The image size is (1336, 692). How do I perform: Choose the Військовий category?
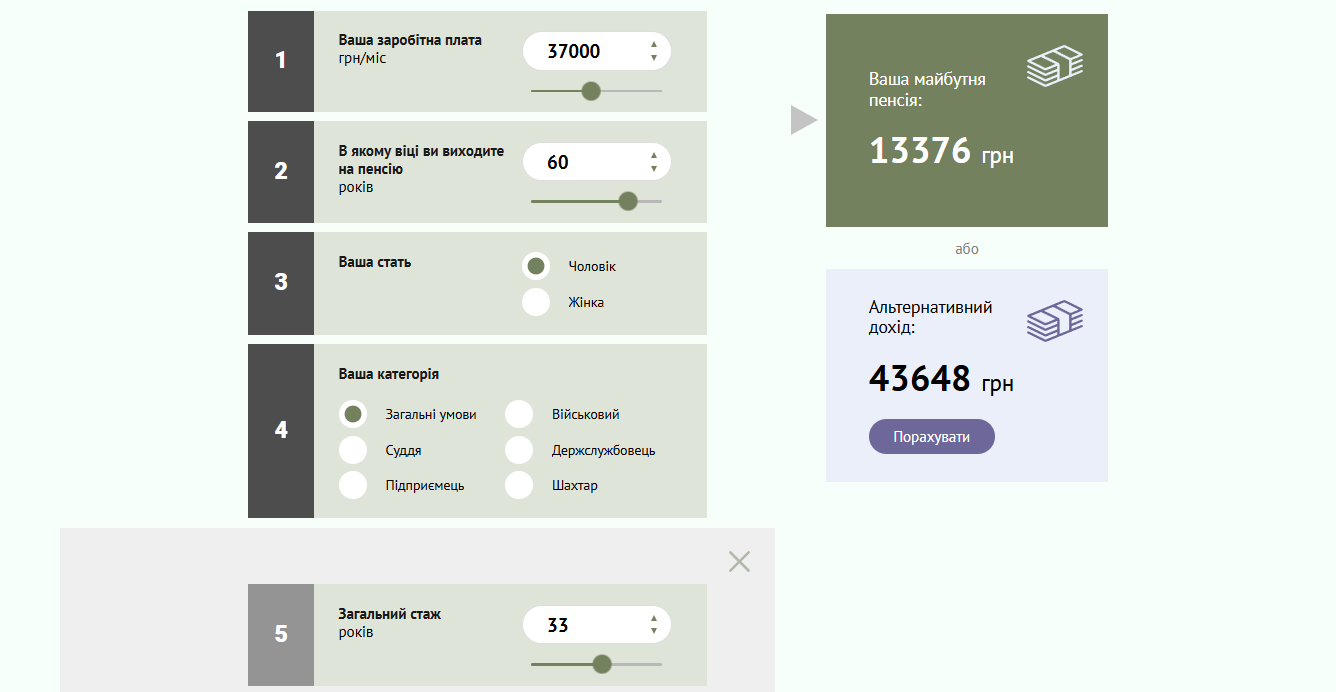pyautogui.click(x=519, y=414)
